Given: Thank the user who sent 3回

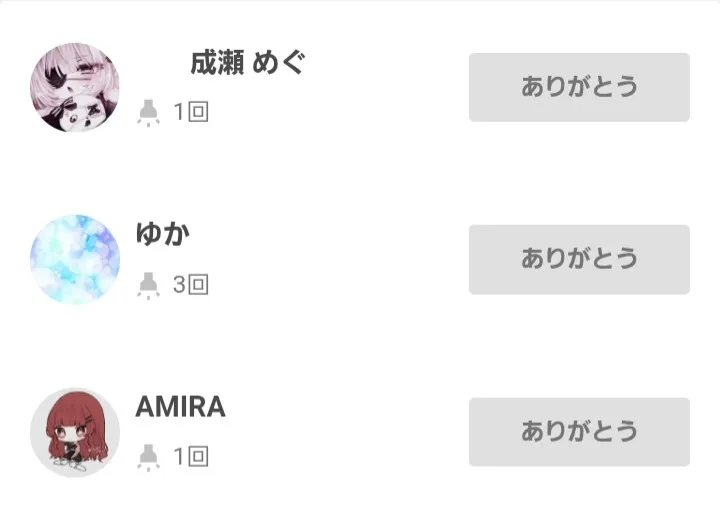Looking at the screenshot, I should (x=579, y=259).
